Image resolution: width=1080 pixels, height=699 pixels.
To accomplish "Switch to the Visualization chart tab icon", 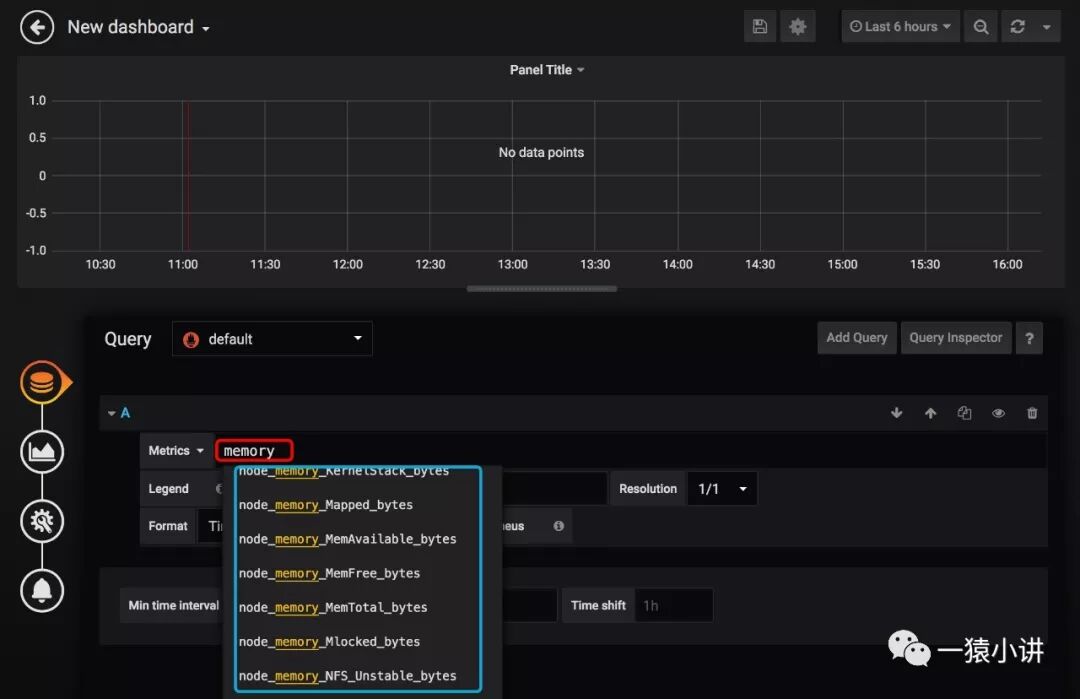I will (42, 452).
